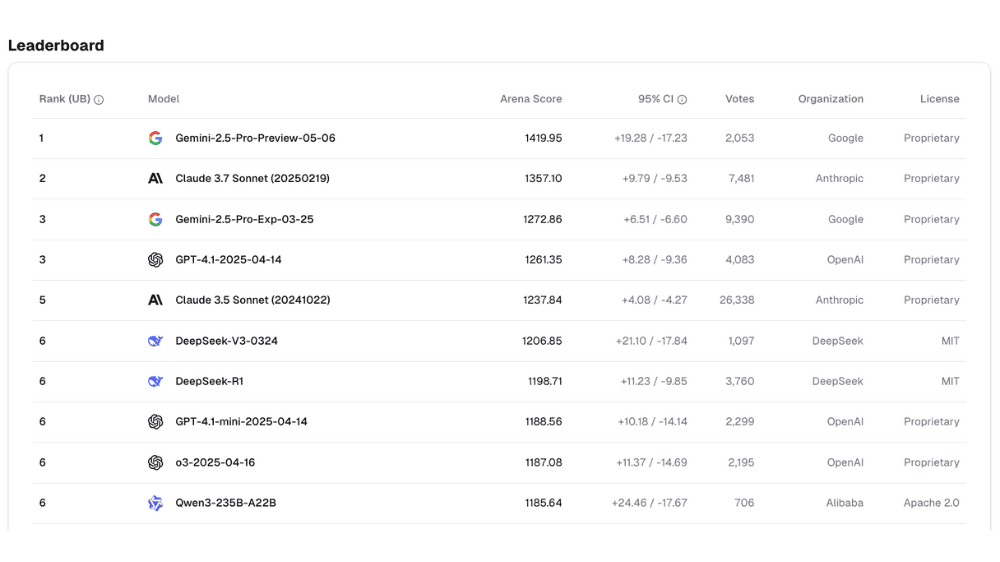Select the Leaderboard heading text
The width and height of the screenshot is (1000, 562).
pos(56,45)
